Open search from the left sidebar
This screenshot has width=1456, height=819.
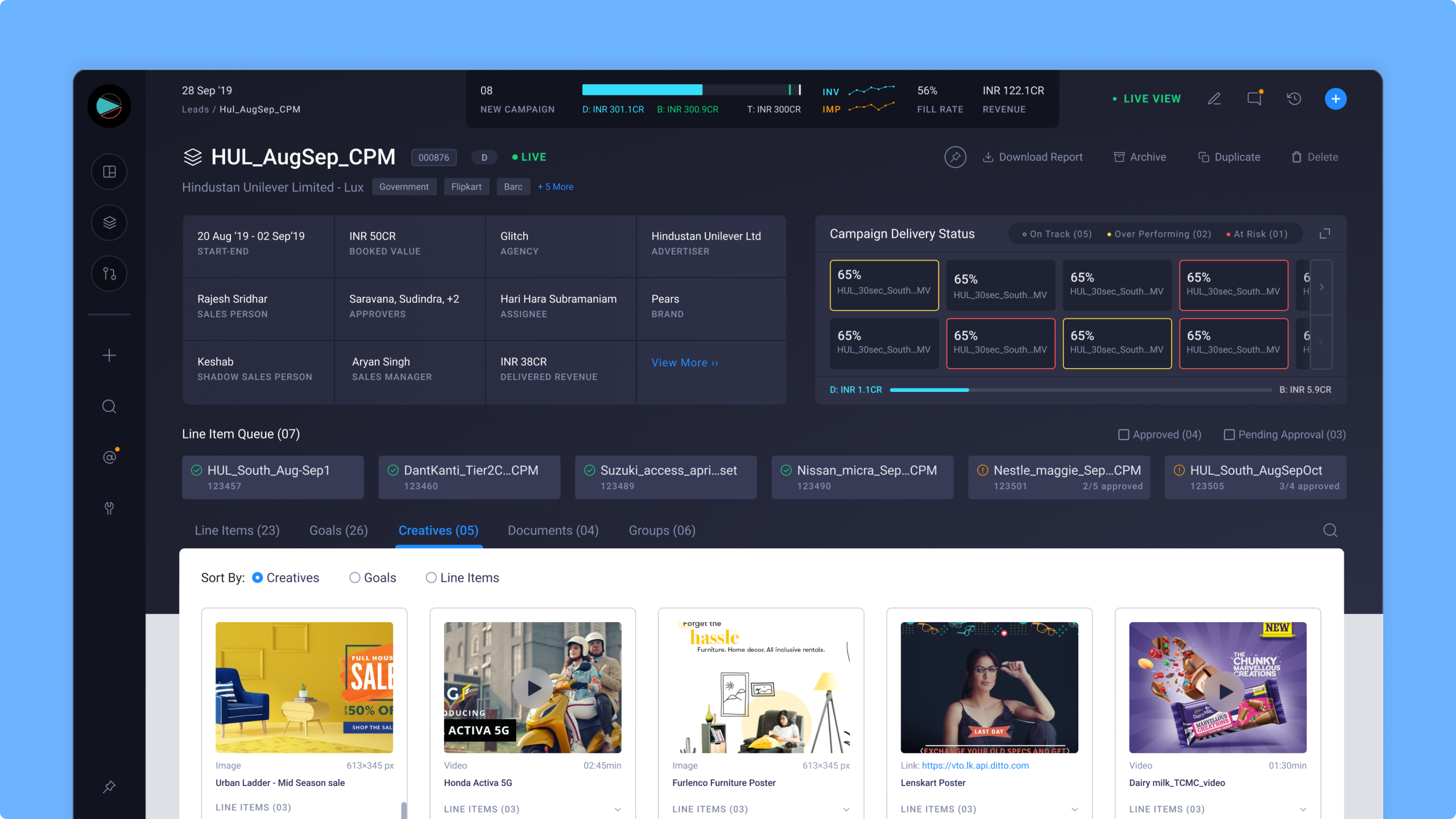109,407
